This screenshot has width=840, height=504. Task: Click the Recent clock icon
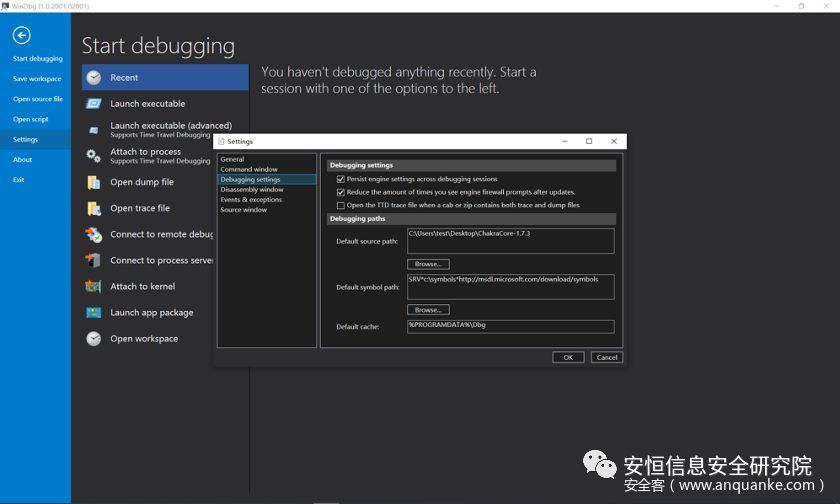point(94,77)
